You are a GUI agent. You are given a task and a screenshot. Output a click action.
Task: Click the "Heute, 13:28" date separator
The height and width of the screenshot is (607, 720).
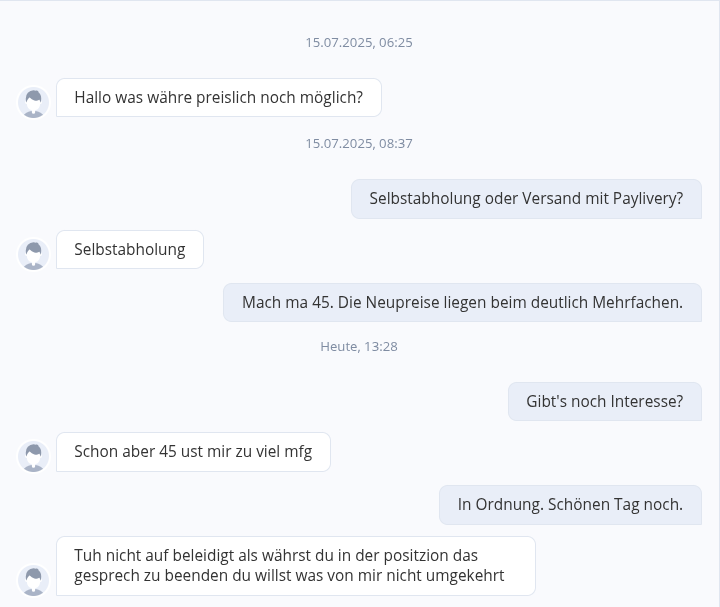click(359, 347)
